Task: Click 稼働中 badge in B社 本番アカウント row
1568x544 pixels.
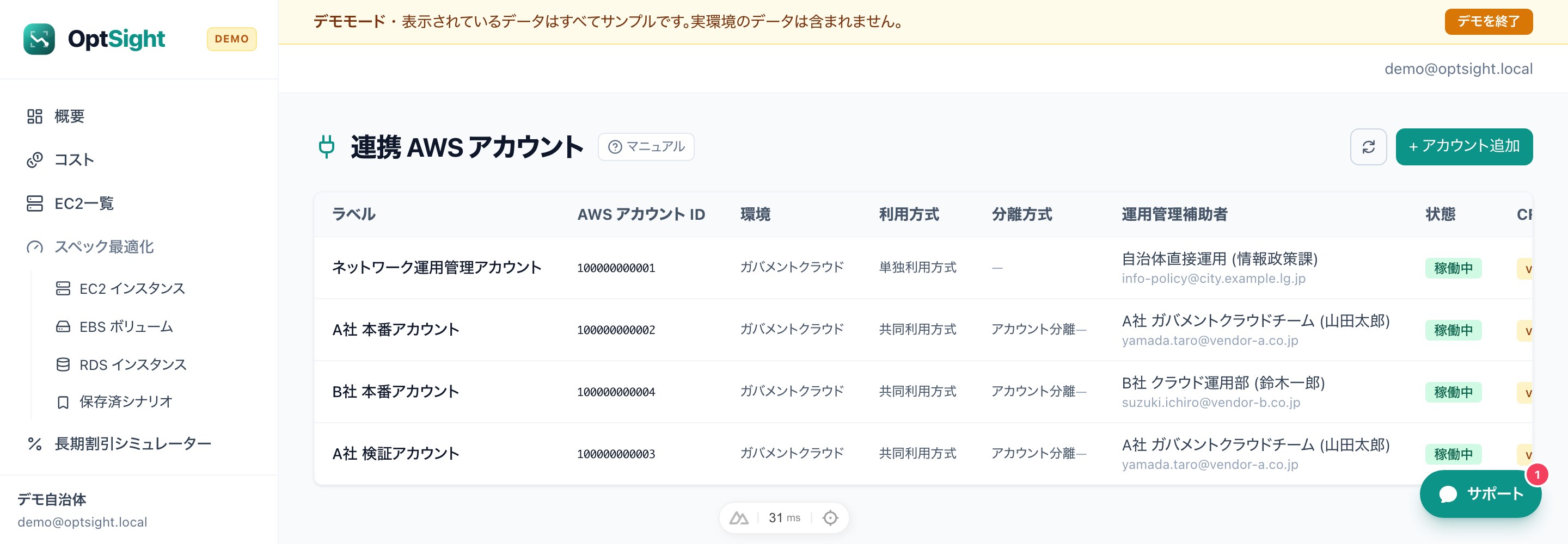Action: pos(1453,392)
